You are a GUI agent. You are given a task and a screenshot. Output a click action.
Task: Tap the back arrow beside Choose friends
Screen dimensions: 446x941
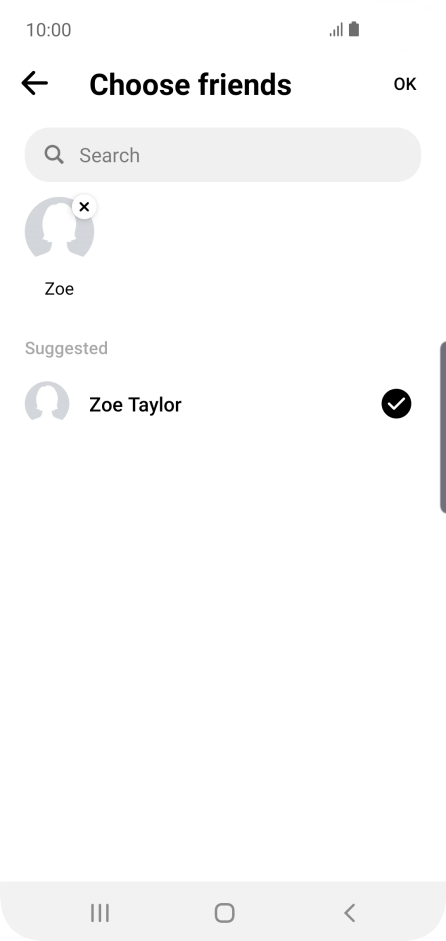click(34, 83)
